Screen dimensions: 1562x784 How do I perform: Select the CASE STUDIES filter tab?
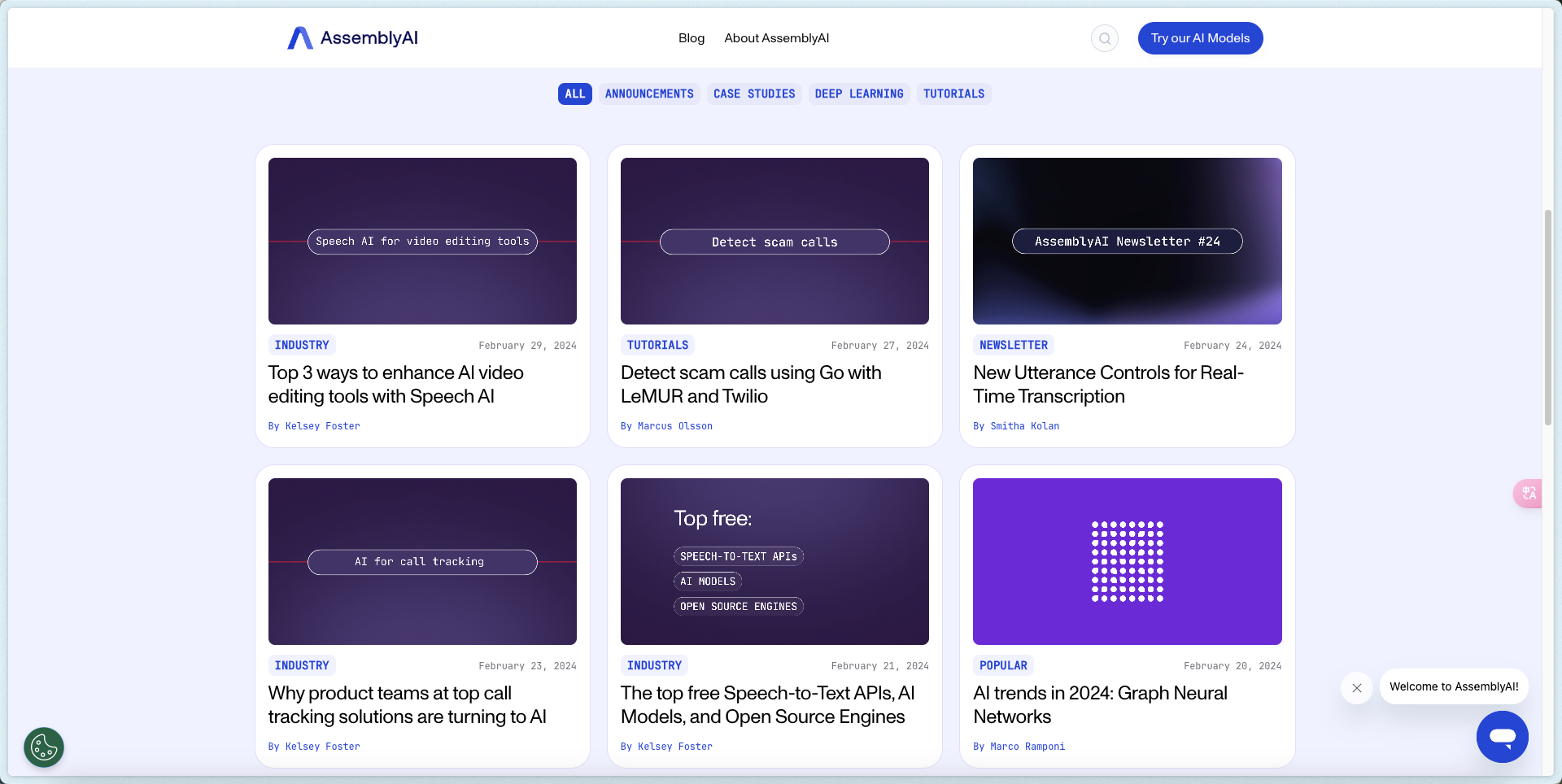(754, 94)
